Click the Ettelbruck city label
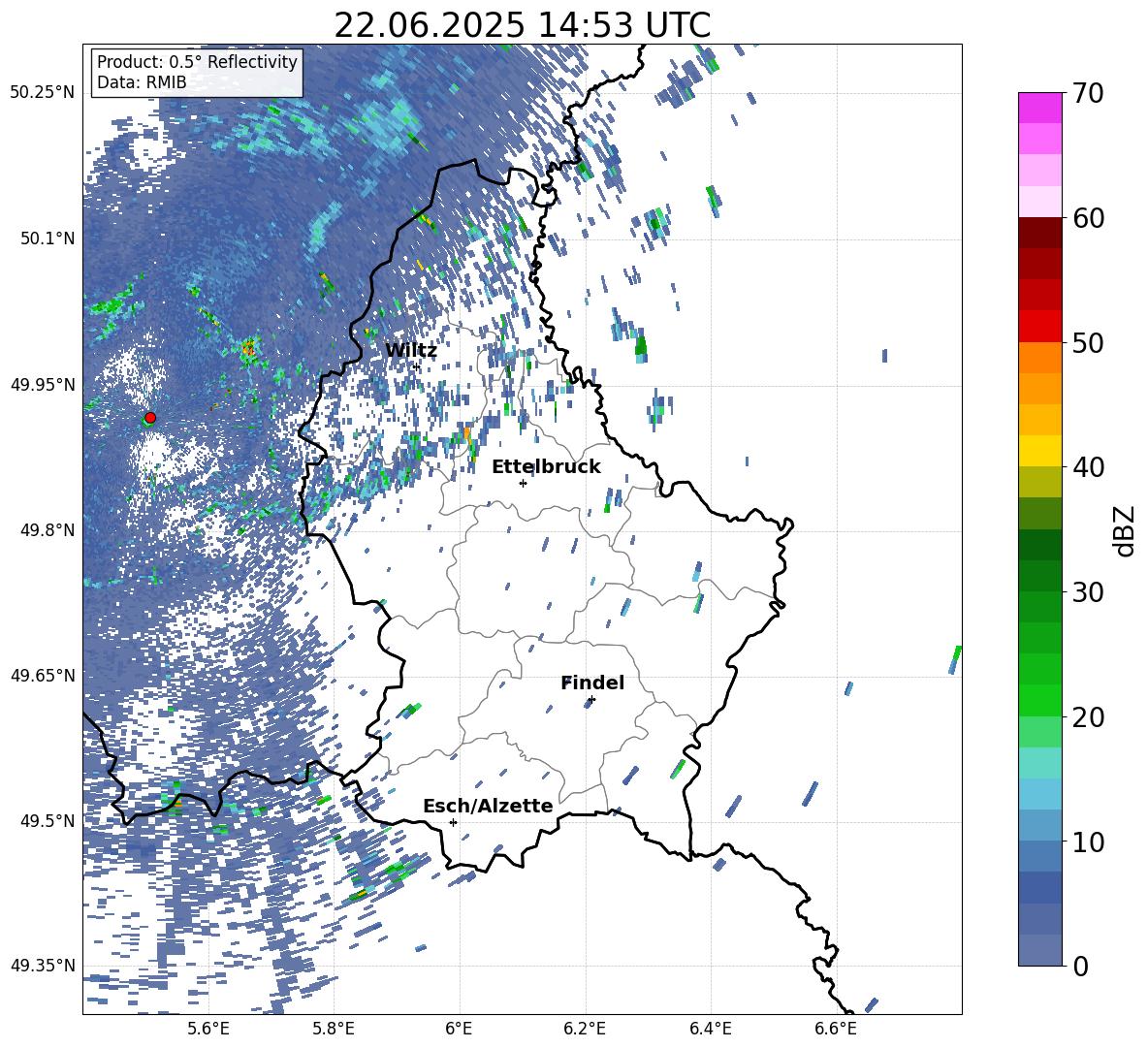This screenshot has width=1148, height=1048. coord(546,467)
